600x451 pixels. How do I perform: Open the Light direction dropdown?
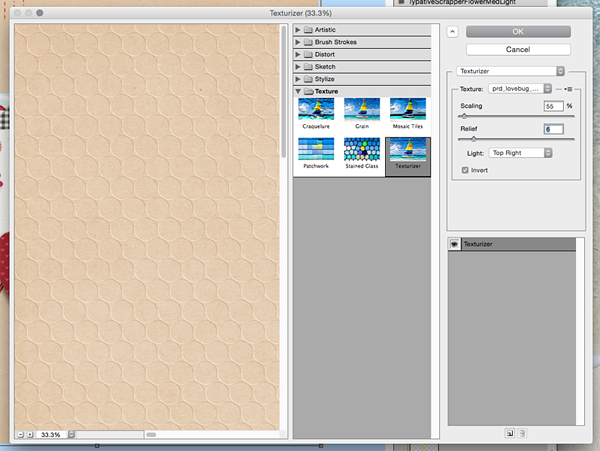coord(520,153)
